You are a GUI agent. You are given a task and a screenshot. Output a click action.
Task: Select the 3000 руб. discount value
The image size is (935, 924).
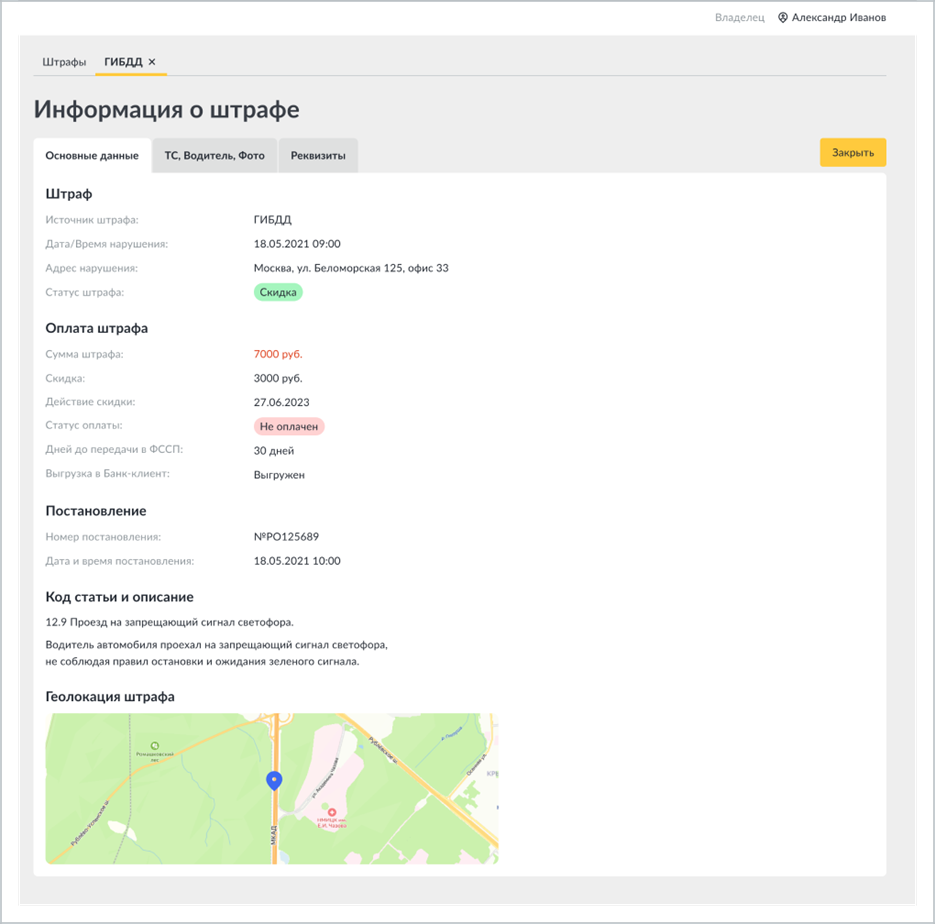point(278,379)
